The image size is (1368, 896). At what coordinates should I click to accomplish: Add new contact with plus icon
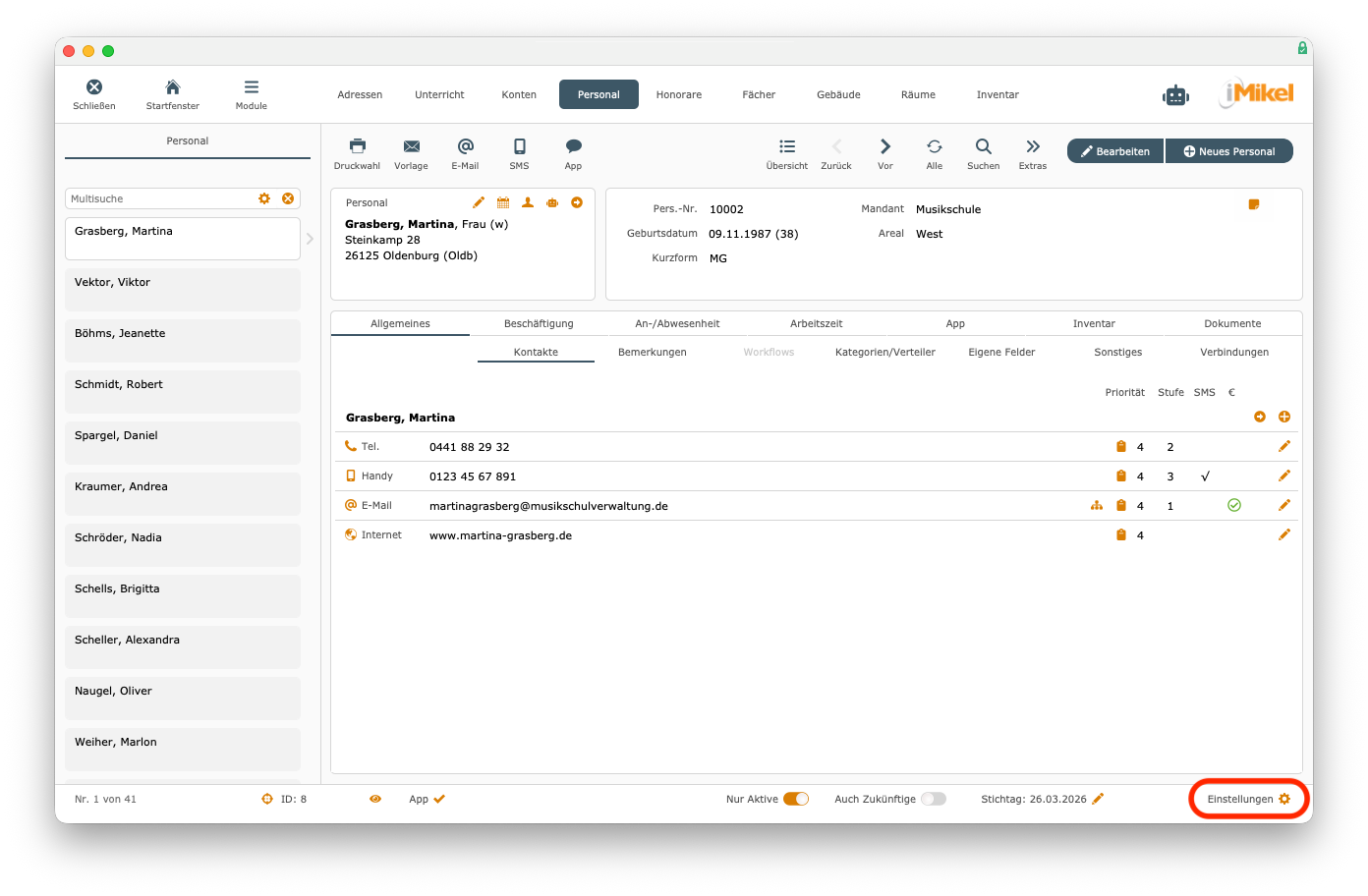tap(1283, 417)
